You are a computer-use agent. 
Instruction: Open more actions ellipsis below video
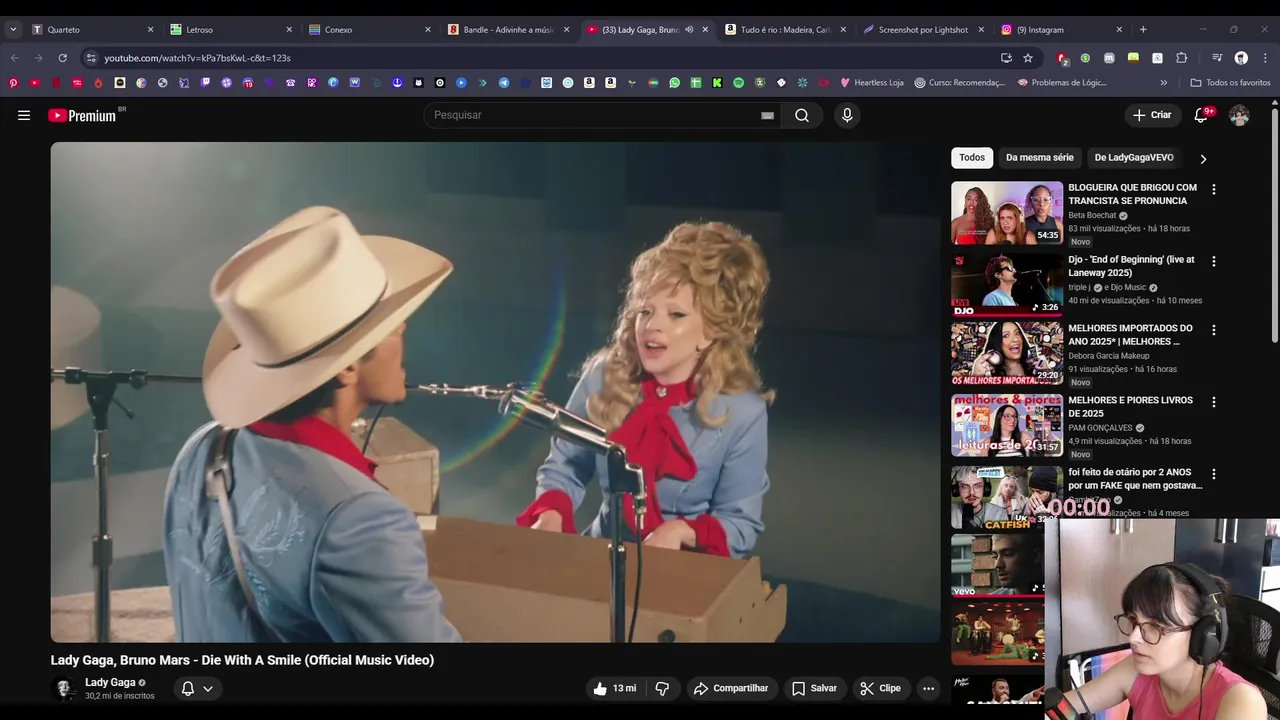pos(928,688)
